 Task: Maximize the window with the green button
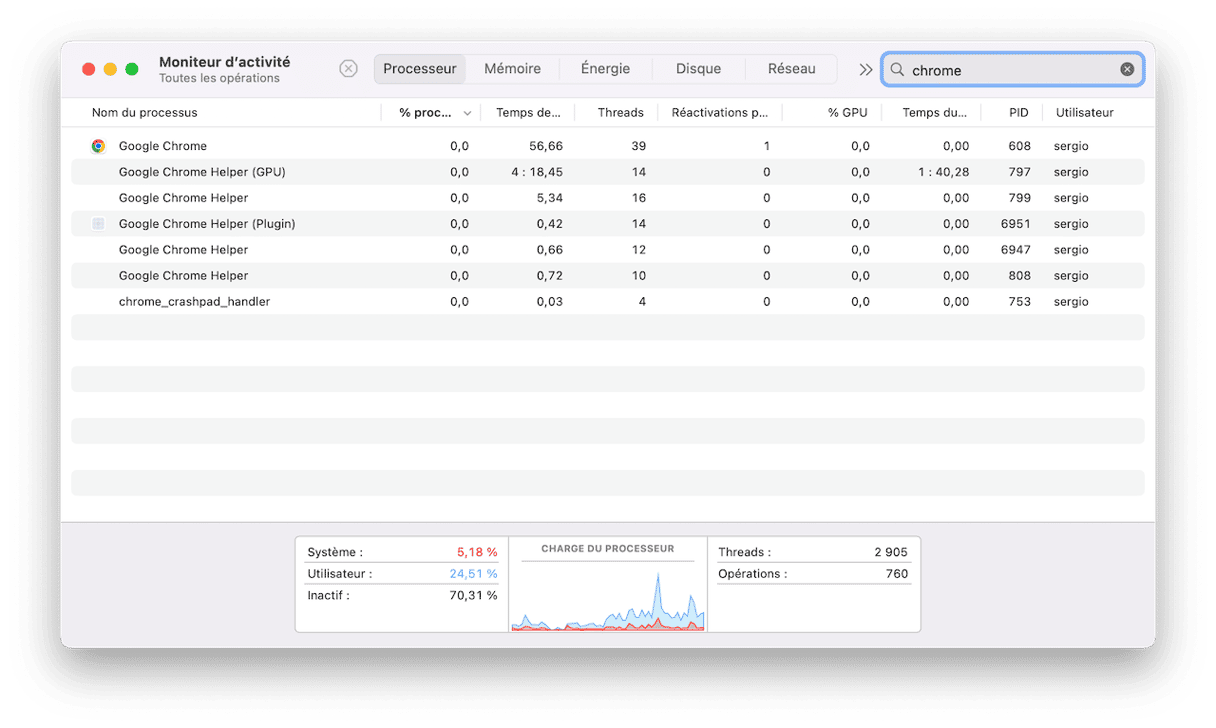[132, 69]
